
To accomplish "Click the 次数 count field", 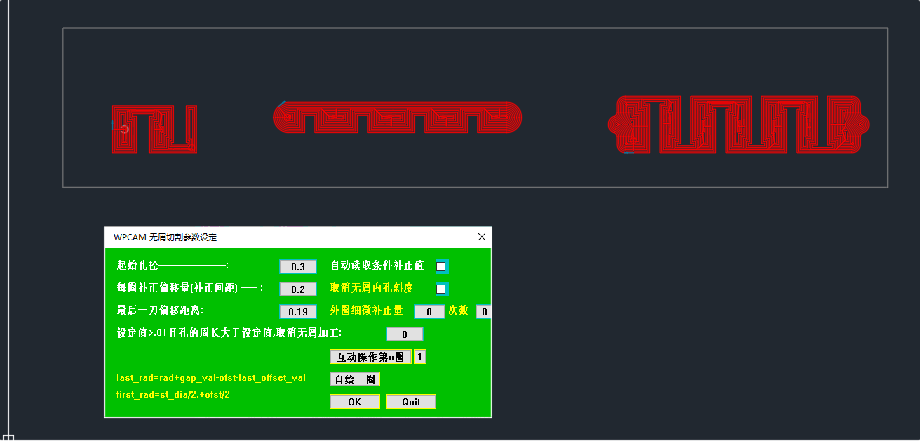I will [x=484, y=311].
